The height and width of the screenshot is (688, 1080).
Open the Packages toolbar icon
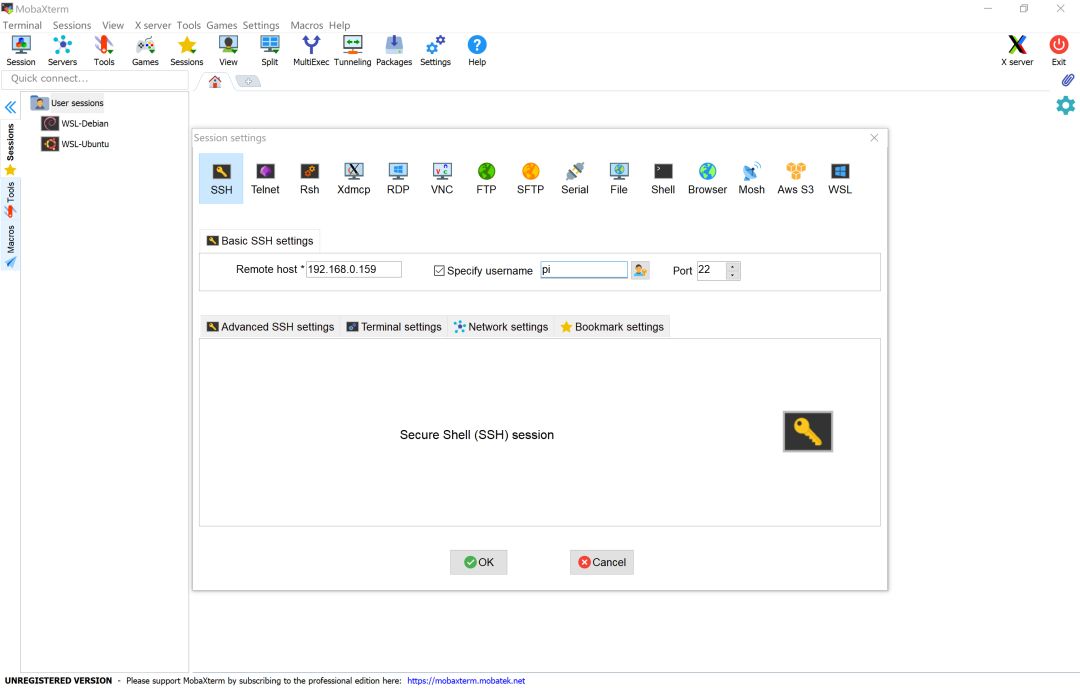394,51
